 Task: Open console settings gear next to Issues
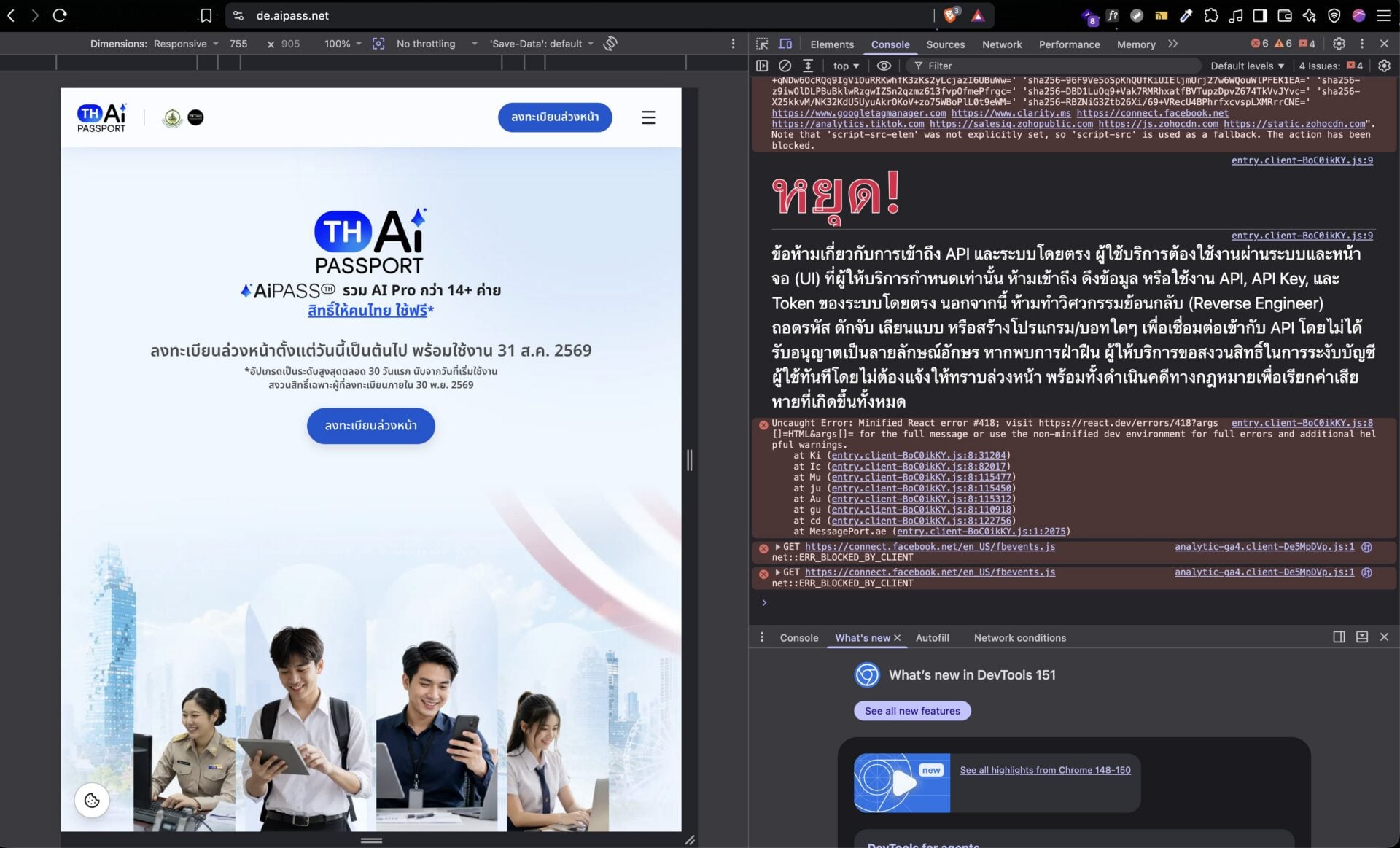click(x=1384, y=66)
